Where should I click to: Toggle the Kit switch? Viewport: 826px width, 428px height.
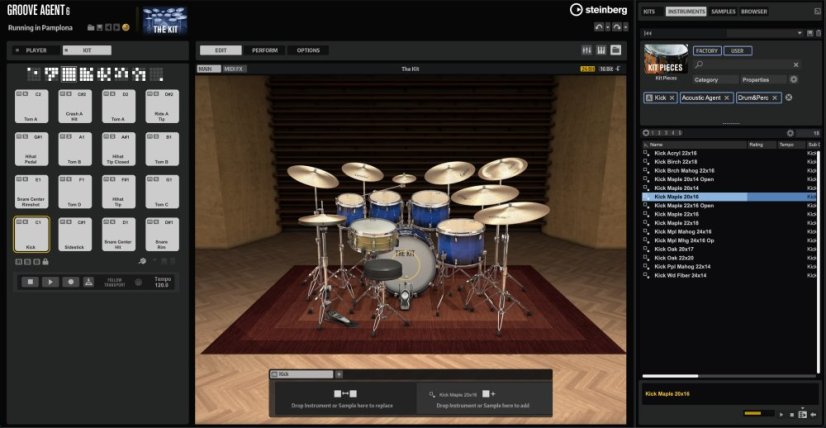66,51
